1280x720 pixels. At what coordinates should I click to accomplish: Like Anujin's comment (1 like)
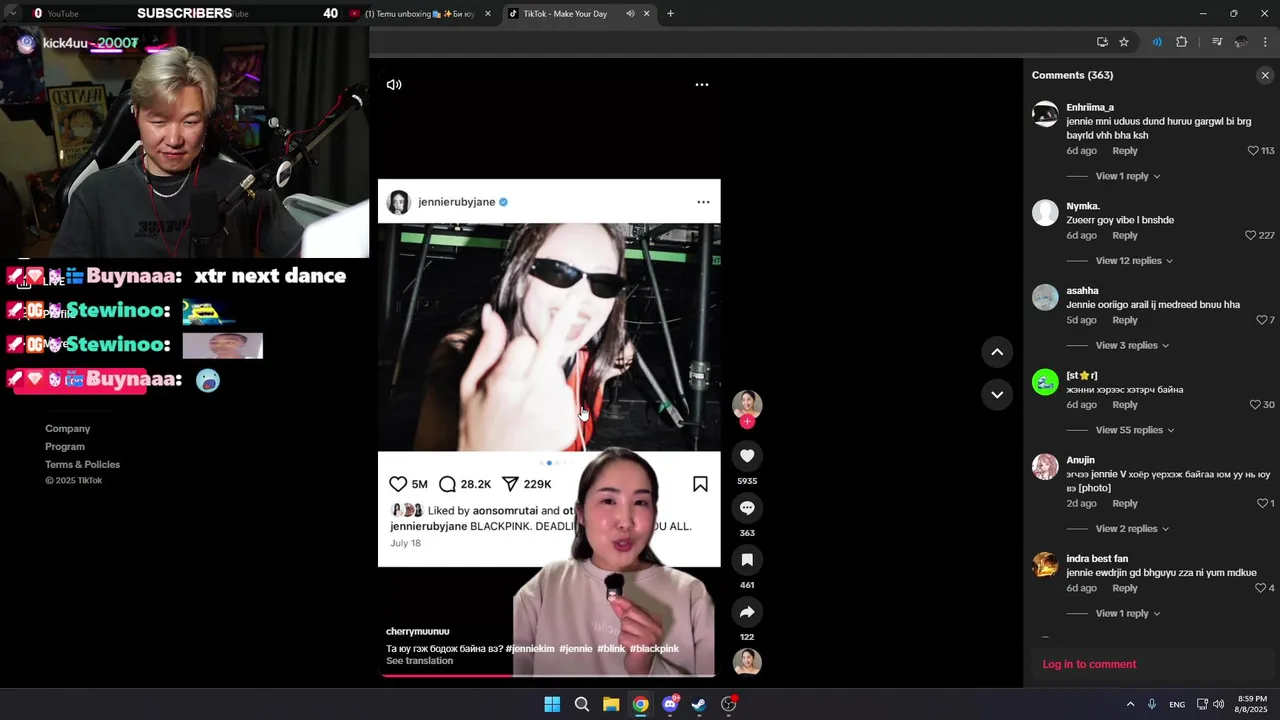[1262, 504]
